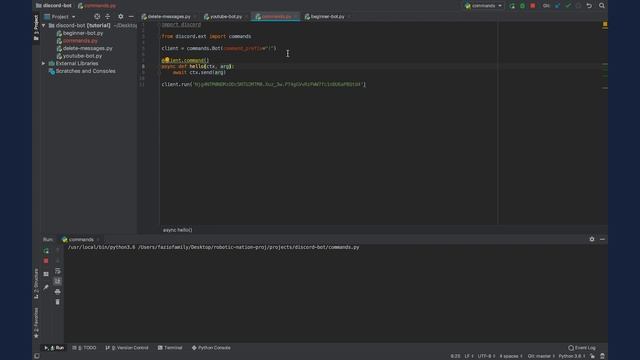Stop the process in Run panel sidebar

click(46, 261)
